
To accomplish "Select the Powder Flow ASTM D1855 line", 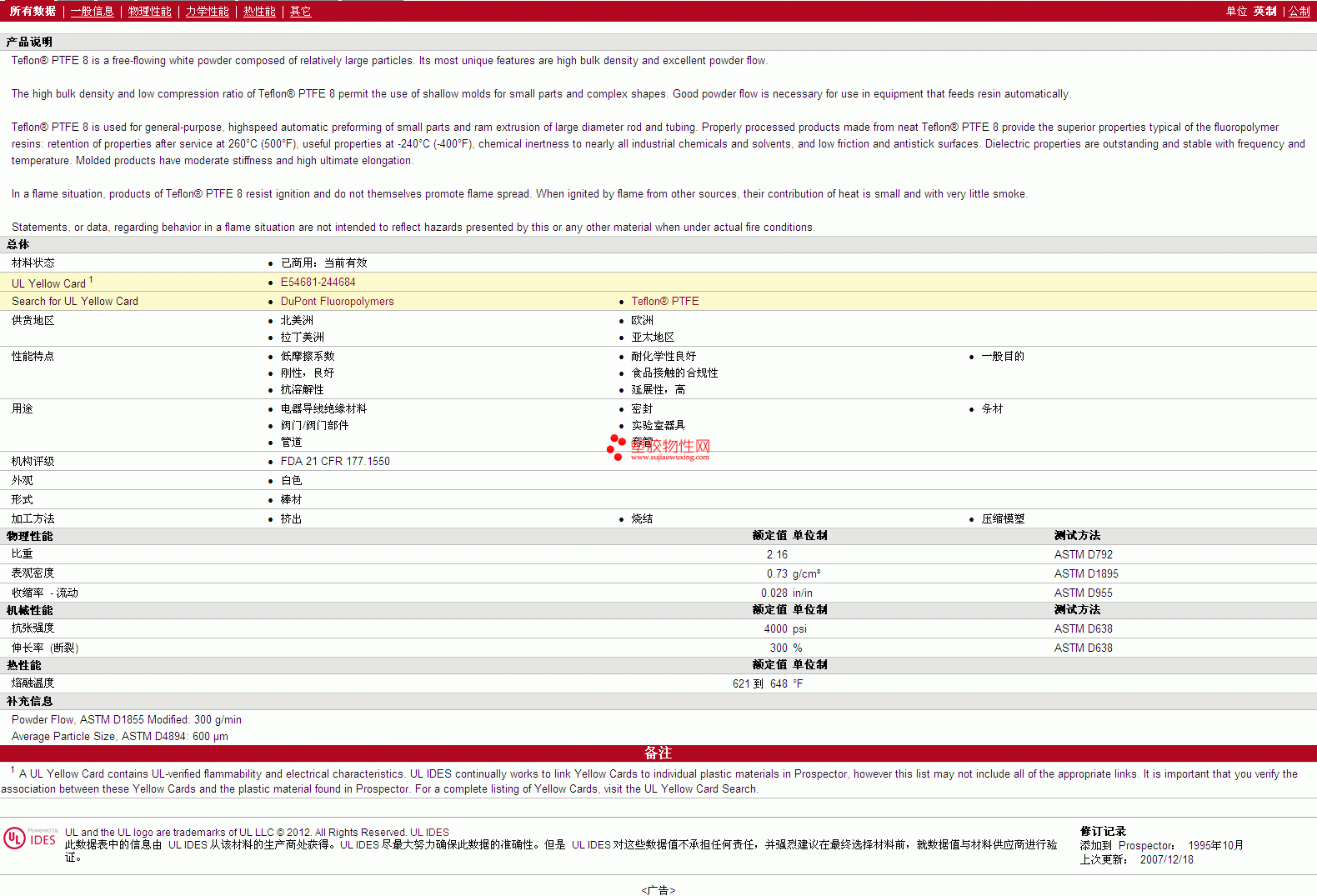I will (127, 720).
